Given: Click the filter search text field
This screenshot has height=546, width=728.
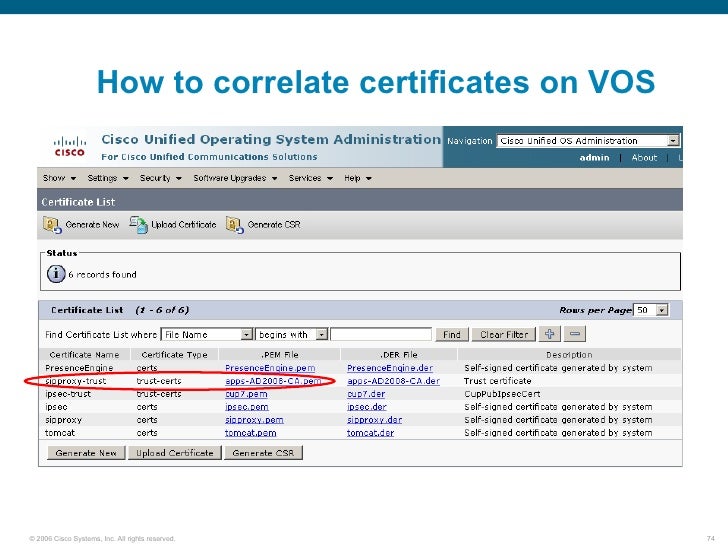Looking at the screenshot, I should pos(381,334).
